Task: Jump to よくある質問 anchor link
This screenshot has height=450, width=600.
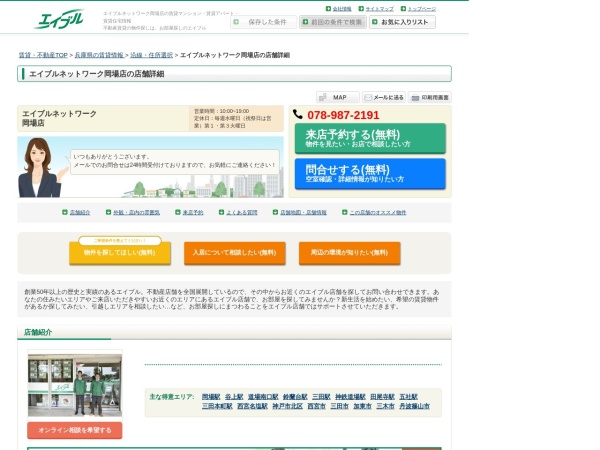Action: point(242,212)
